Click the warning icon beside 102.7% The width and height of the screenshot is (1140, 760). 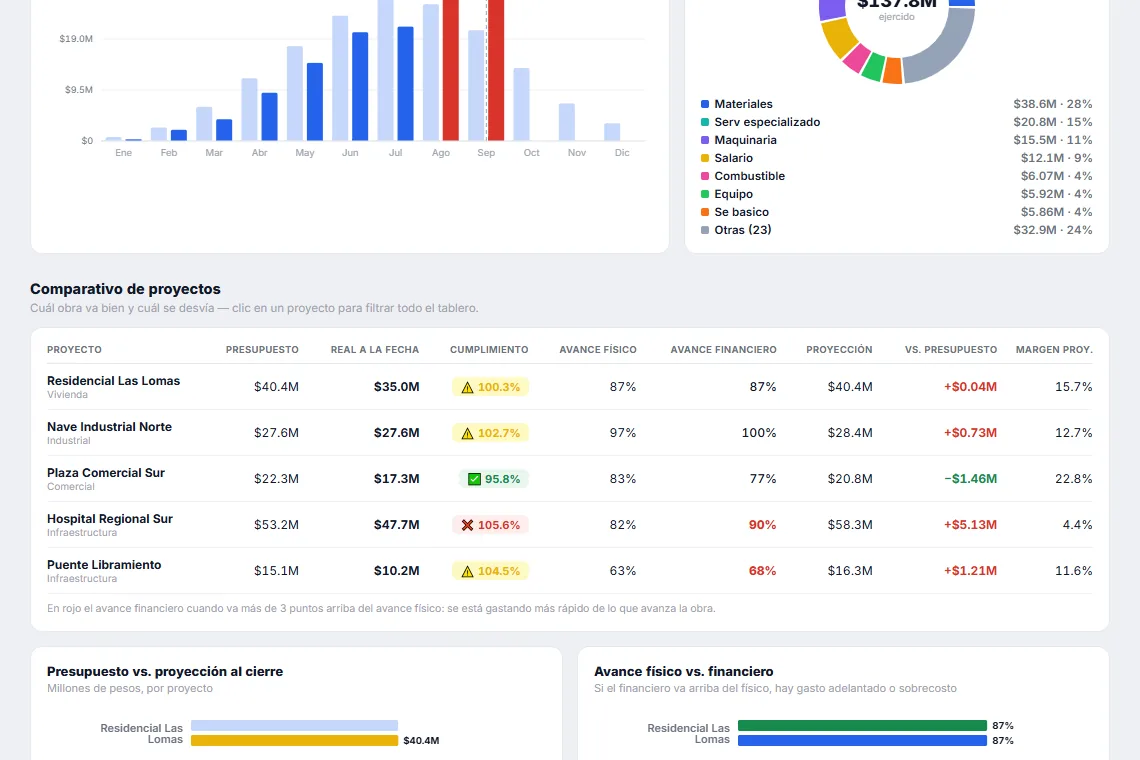point(467,433)
